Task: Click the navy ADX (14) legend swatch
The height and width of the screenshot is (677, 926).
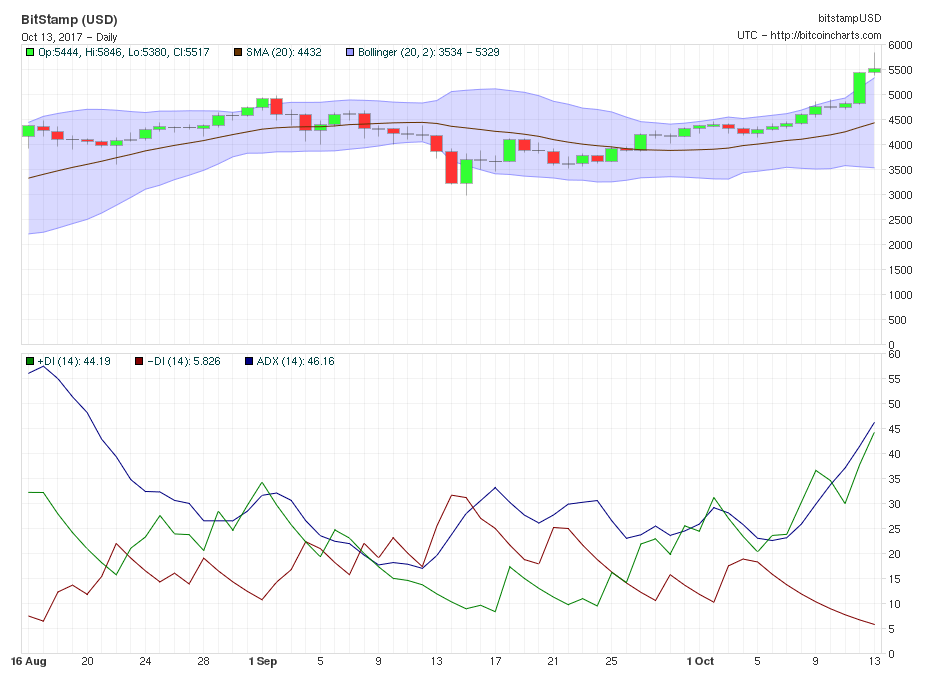Action: tap(249, 361)
